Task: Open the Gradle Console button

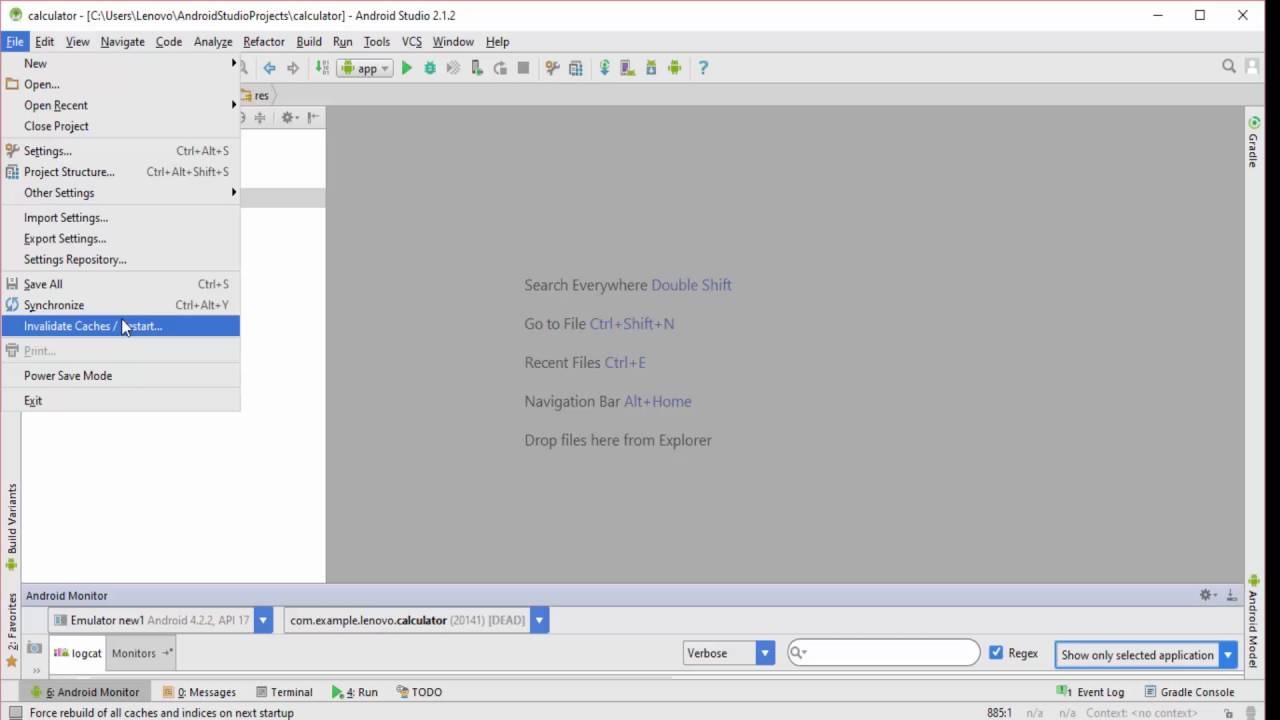Action: pyautogui.click(x=1190, y=692)
